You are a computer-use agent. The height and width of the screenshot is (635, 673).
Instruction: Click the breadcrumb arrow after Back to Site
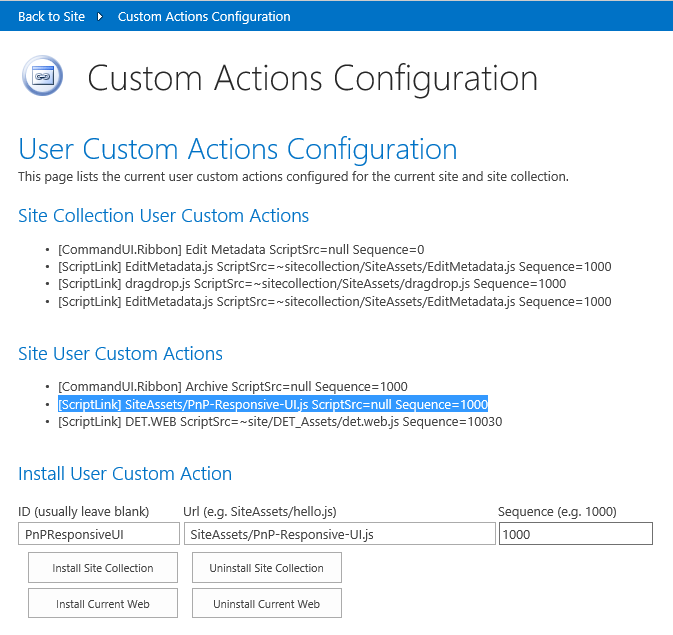point(101,17)
